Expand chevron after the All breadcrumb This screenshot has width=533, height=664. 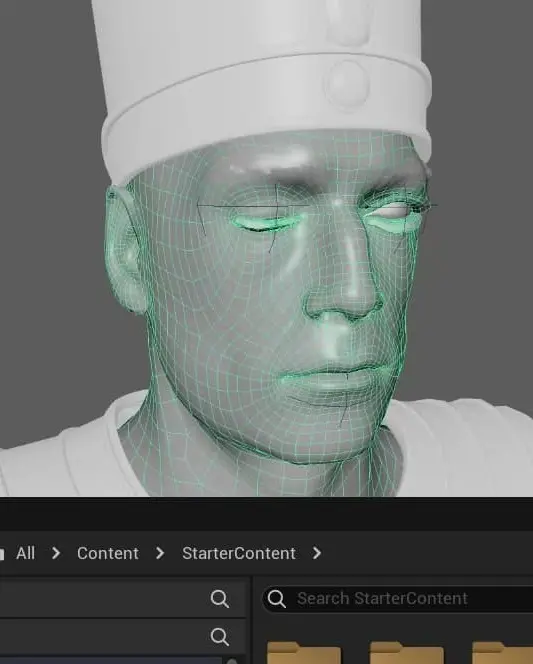pyautogui.click(x=56, y=553)
